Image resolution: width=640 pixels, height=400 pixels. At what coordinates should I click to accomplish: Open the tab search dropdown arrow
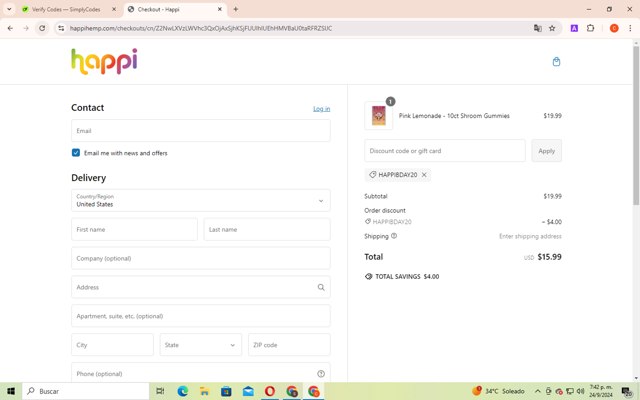tap(9, 9)
